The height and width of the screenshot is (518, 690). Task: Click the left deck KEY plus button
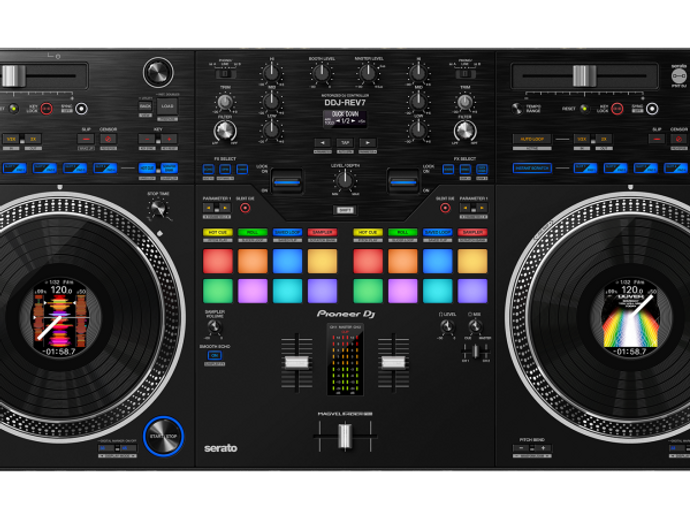coord(169,139)
